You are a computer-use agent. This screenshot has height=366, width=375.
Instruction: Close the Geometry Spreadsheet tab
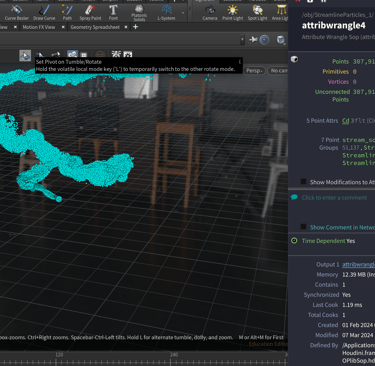(126, 27)
